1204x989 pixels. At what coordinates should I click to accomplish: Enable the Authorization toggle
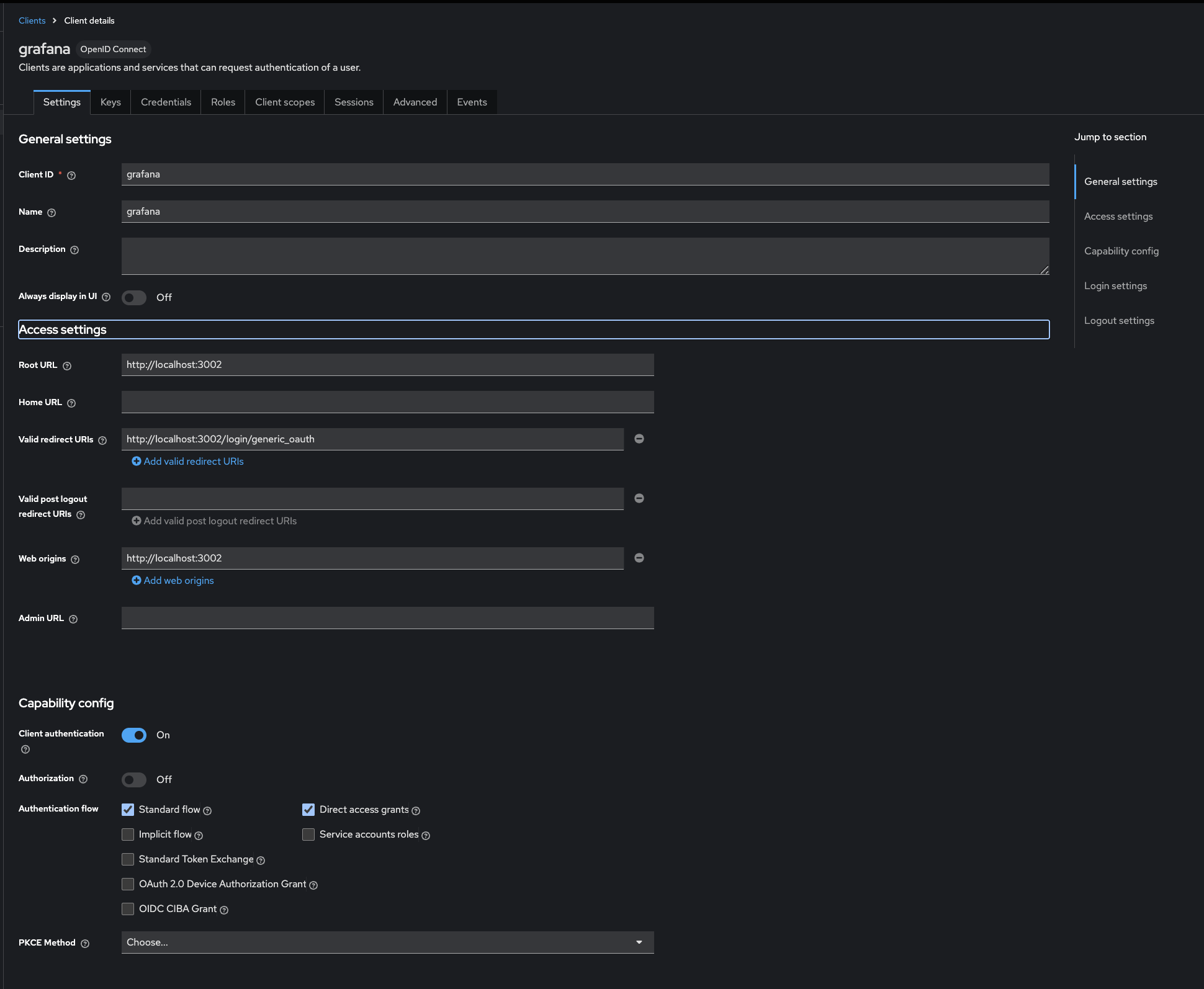134,780
